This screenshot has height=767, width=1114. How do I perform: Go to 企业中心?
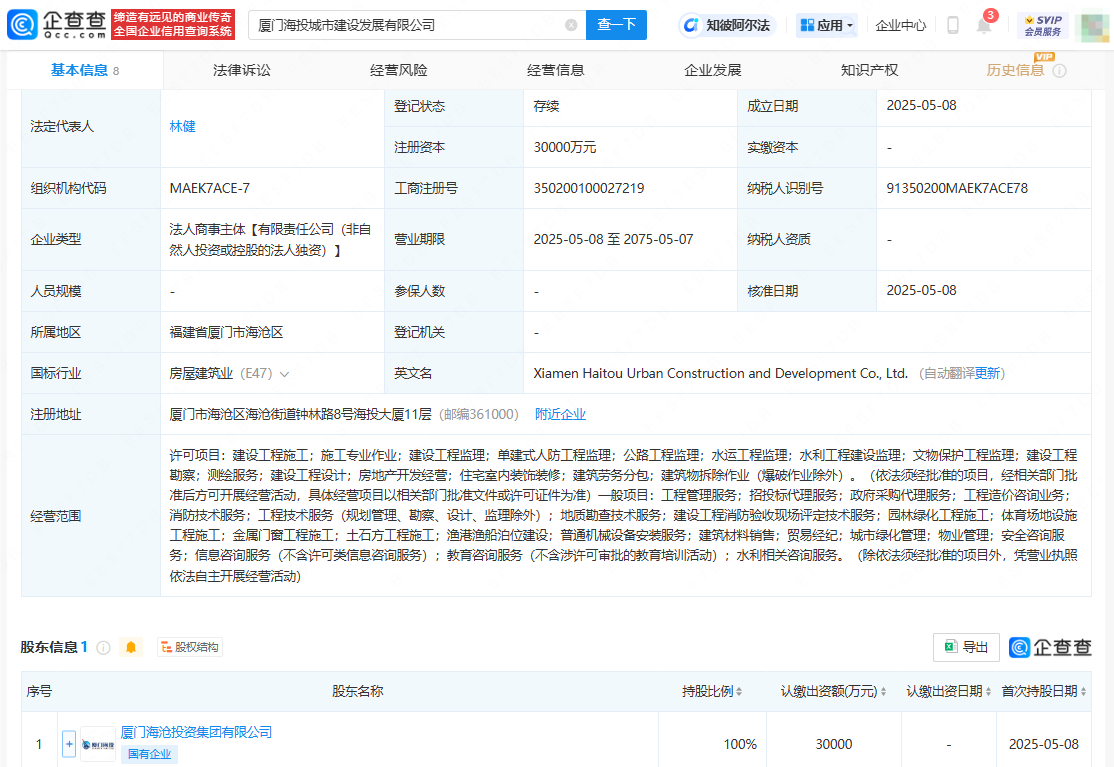[900, 26]
